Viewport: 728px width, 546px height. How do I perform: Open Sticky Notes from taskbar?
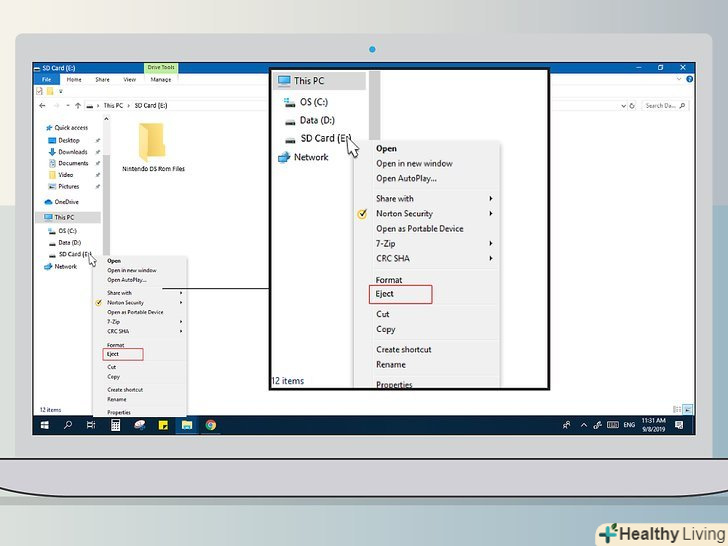(163, 425)
